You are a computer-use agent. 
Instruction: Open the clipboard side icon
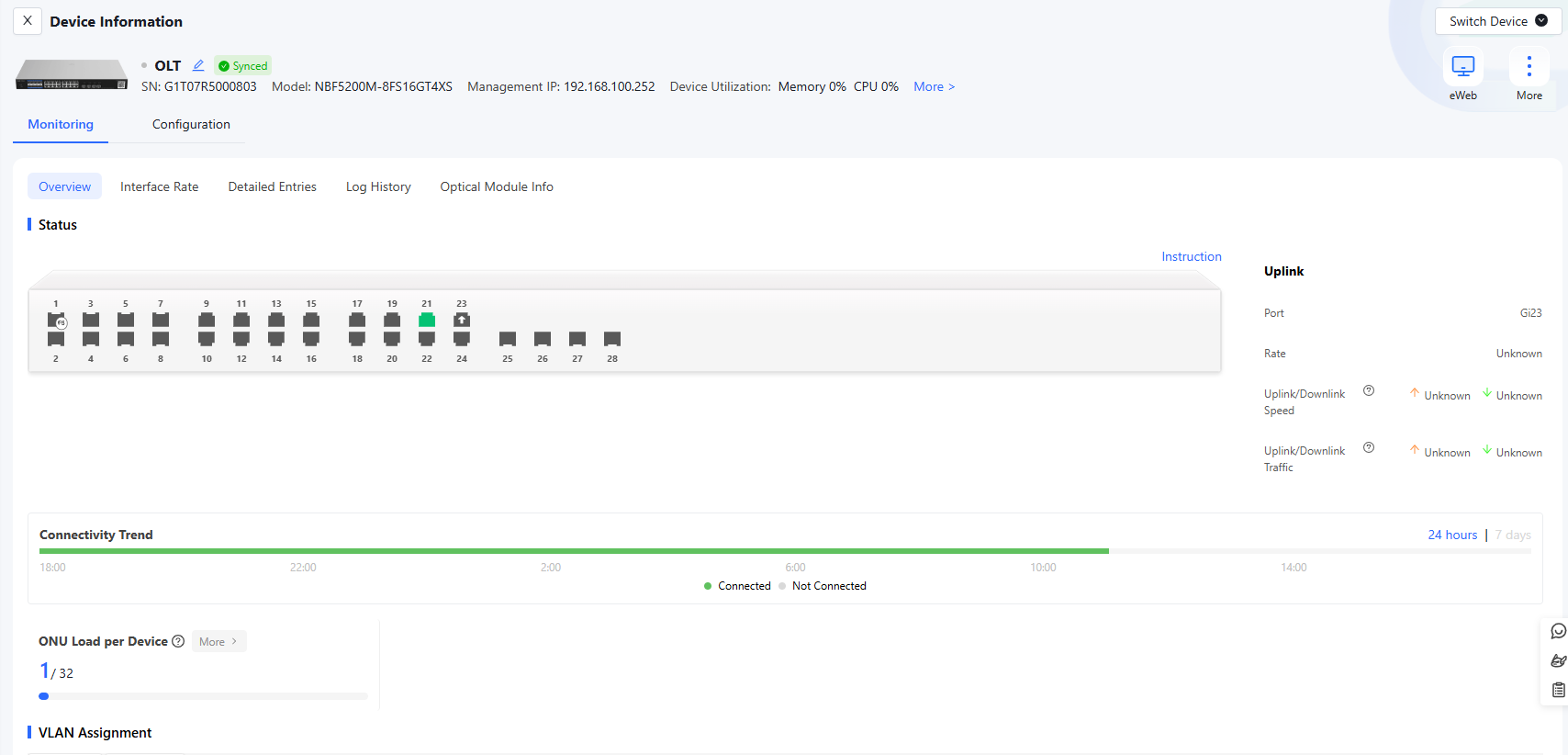click(1558, 690)
